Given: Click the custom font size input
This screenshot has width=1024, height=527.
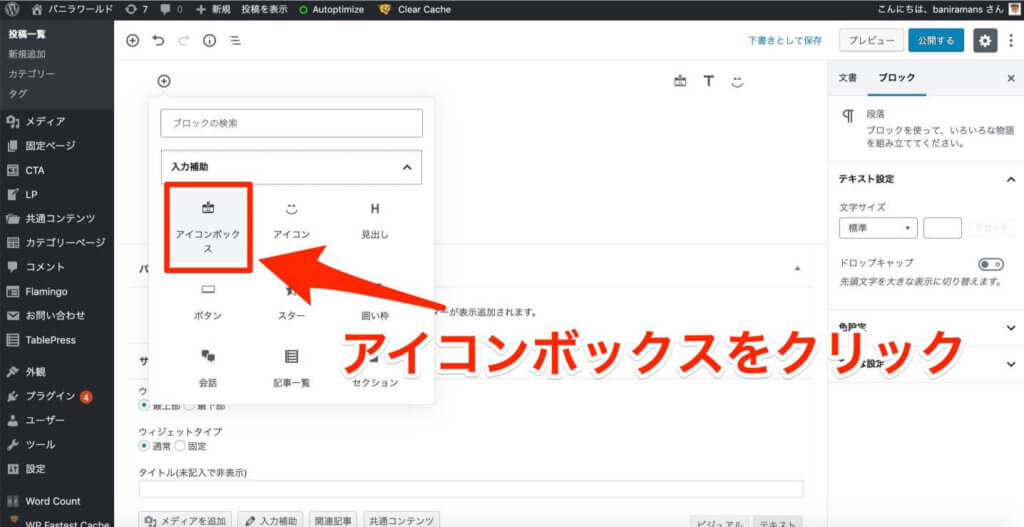Looking at the screenshot, I should 942,229.
